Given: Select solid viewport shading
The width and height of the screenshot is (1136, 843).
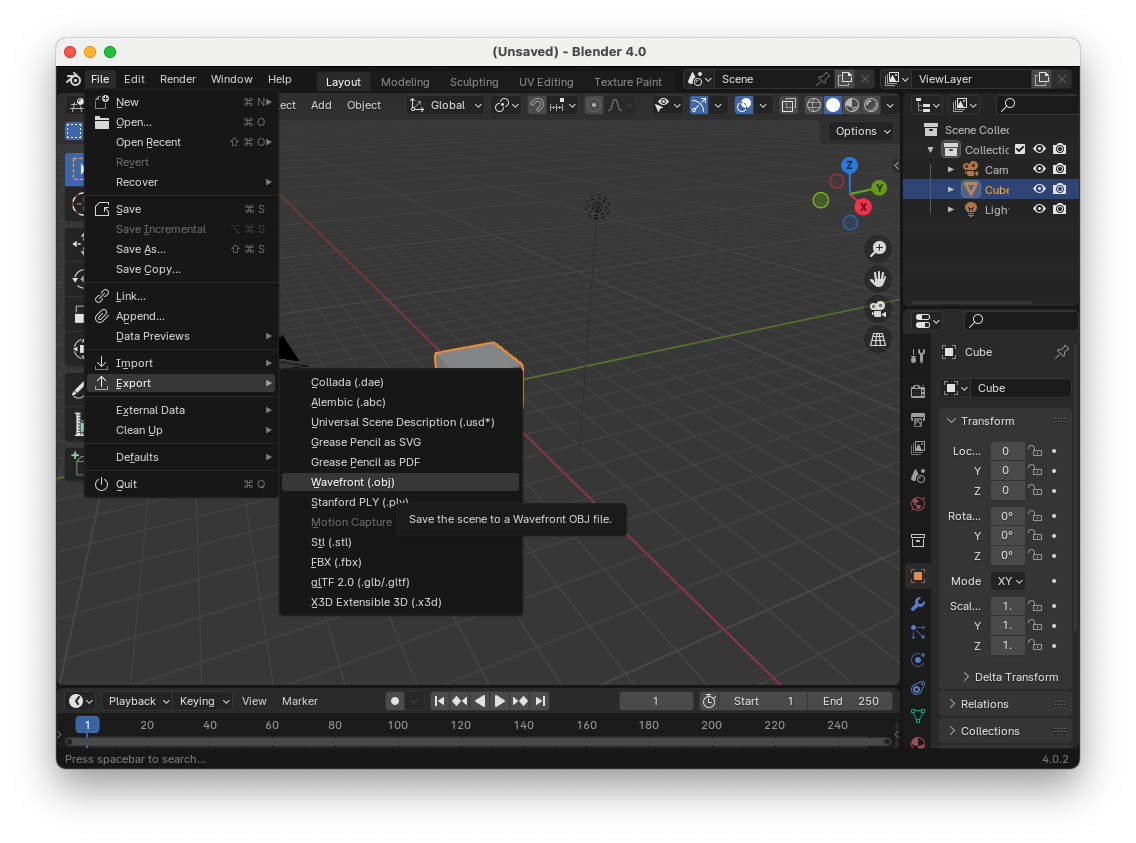Looking at the screenshot, I should pos(833,105).
